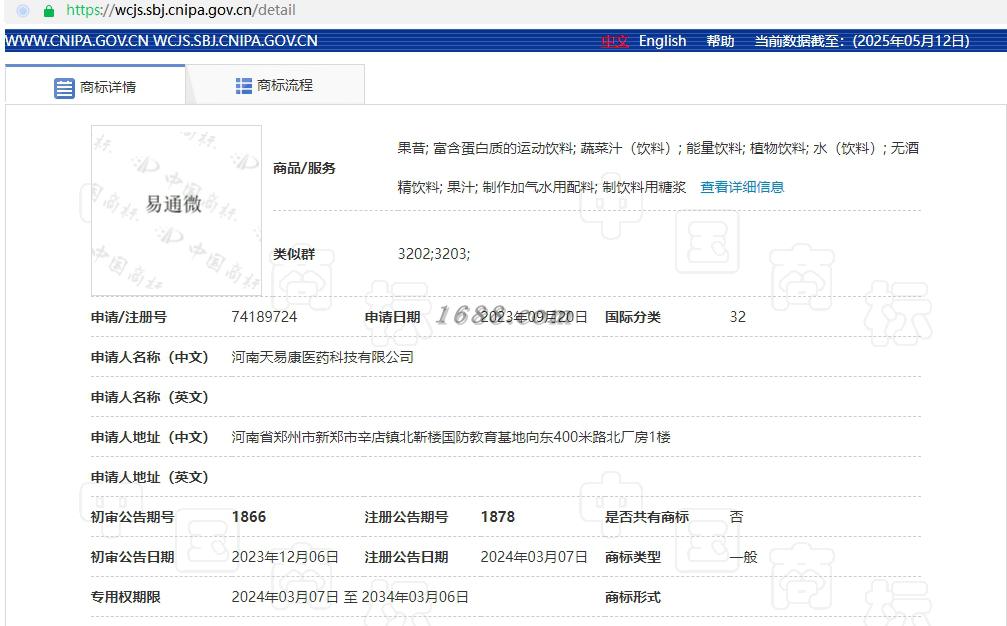Open the 帮助 help link
The height and width of the screenshot is (626, 1007).
pos(720,41)
